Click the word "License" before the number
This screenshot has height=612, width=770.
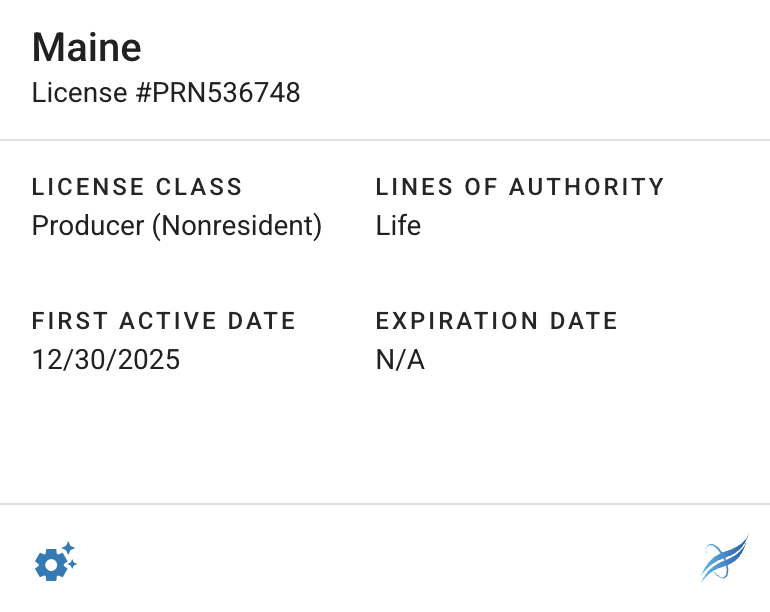[x=67, y=93]
